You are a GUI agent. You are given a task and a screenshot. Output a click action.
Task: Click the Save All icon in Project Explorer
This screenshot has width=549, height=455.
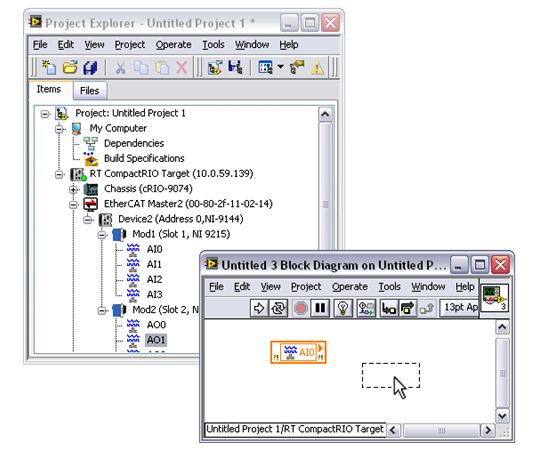click(x=90, y=67)
